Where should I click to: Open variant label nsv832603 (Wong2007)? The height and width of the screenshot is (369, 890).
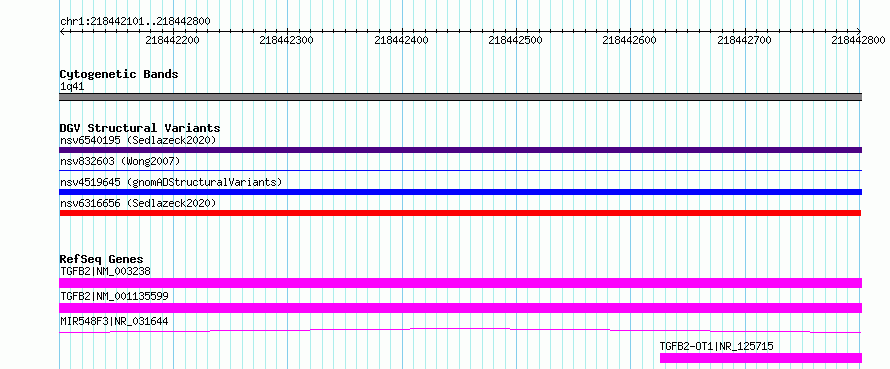120,161
